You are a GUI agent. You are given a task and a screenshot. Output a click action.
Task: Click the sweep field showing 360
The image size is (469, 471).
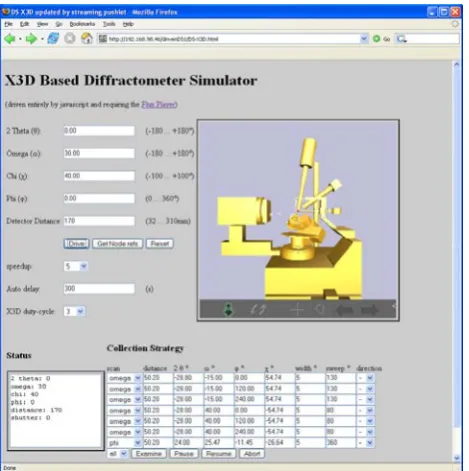click(x=340, y=443)
